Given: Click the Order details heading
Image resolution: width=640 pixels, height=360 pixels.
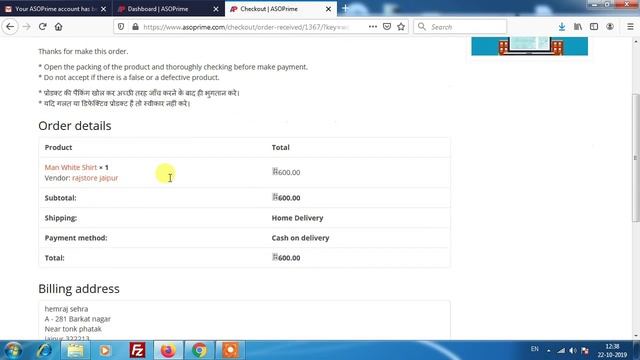Looking at the screenshot, I should 75,126.
